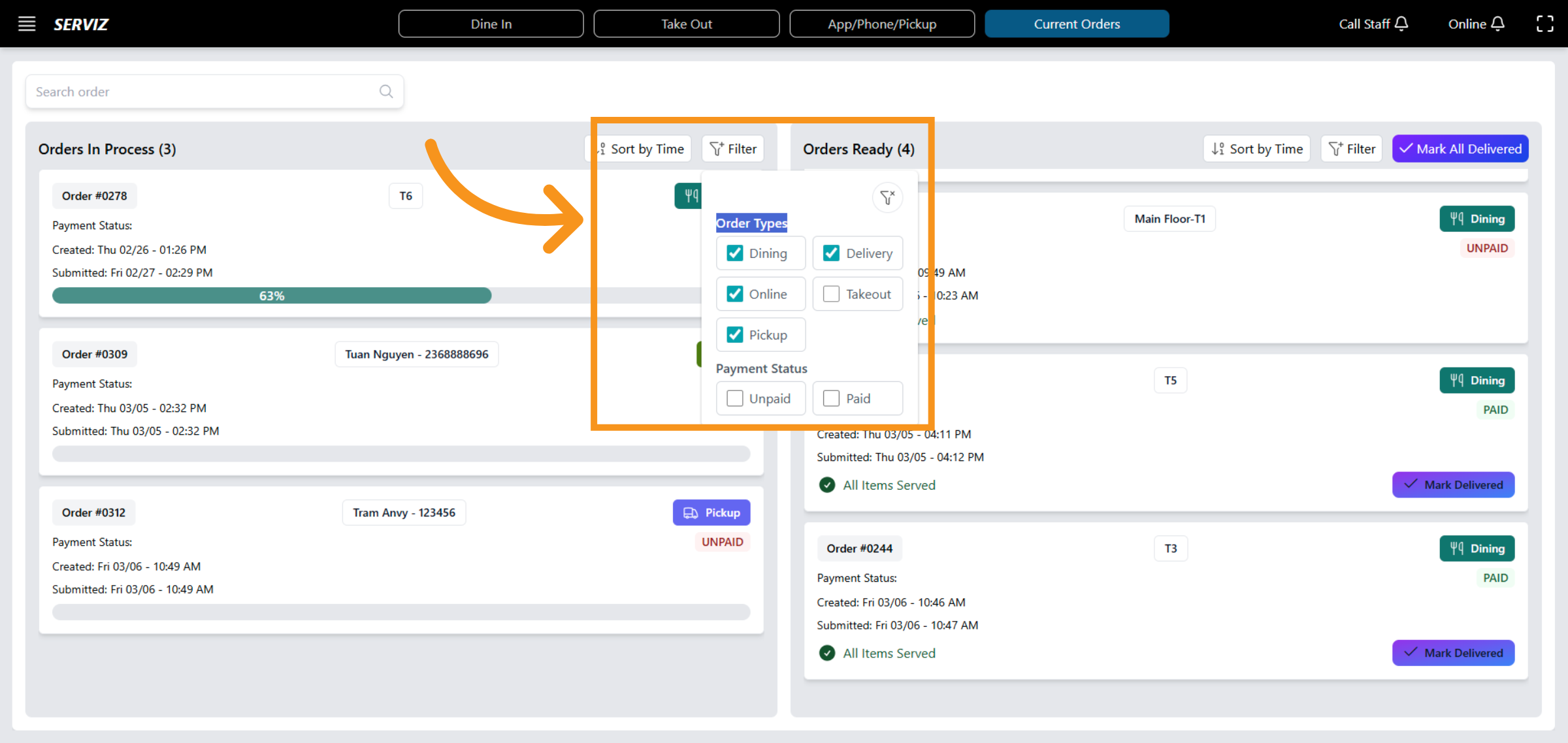
Task: Close the Orders In Process Filter dropdown
Action: [x=733, y=149]
